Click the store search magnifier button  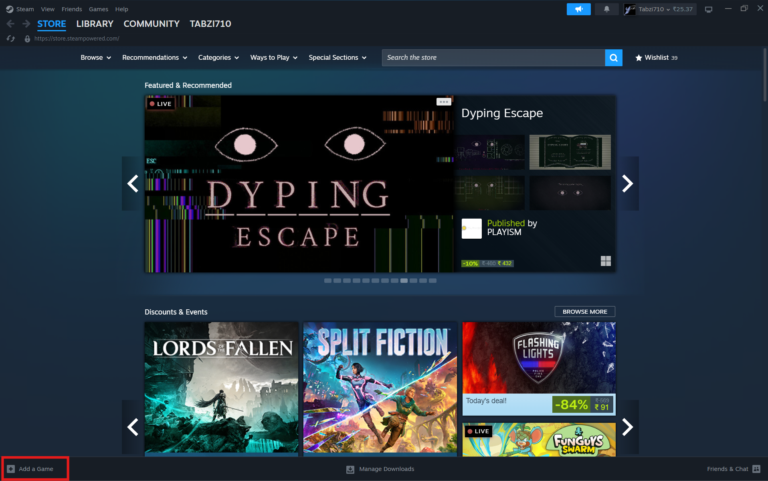tap(613, 58)
